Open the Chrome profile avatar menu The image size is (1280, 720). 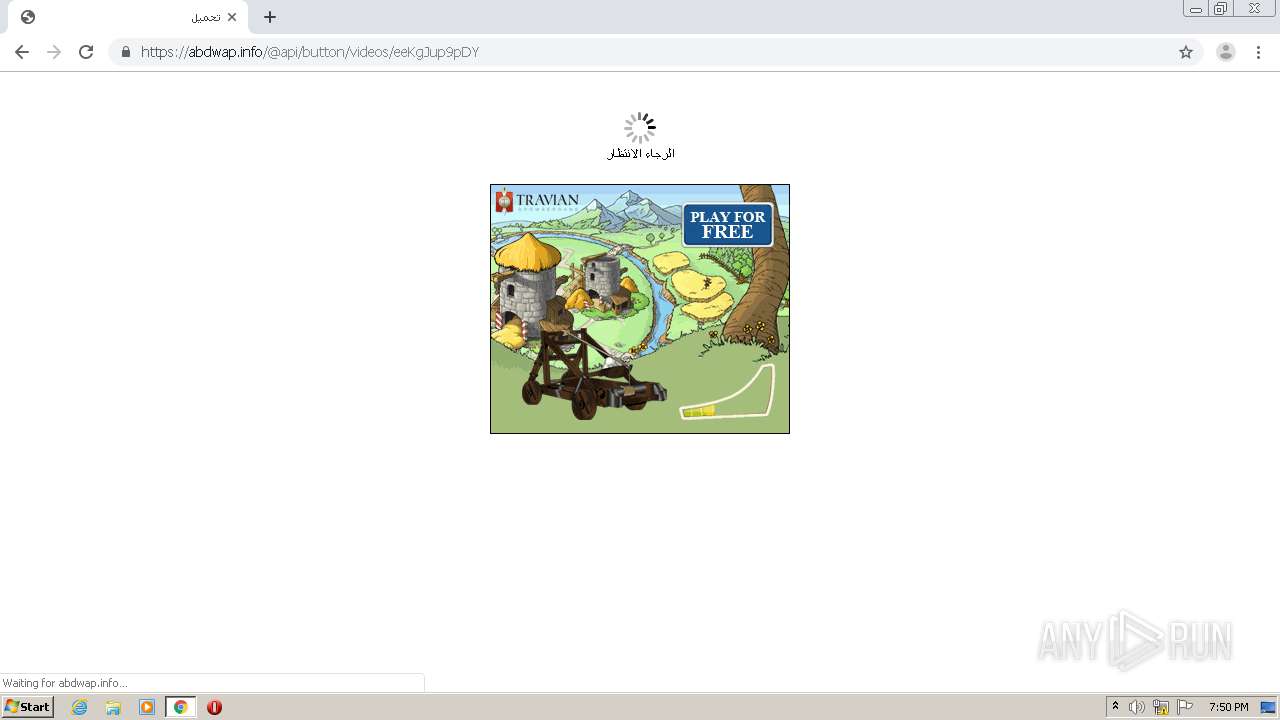click(x=1225, y=52)
